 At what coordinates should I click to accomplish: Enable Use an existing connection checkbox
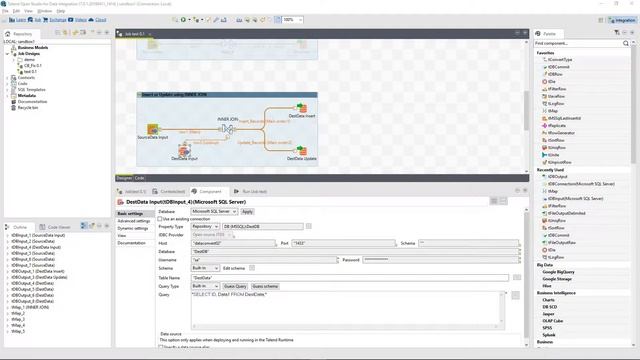(160, 219)
